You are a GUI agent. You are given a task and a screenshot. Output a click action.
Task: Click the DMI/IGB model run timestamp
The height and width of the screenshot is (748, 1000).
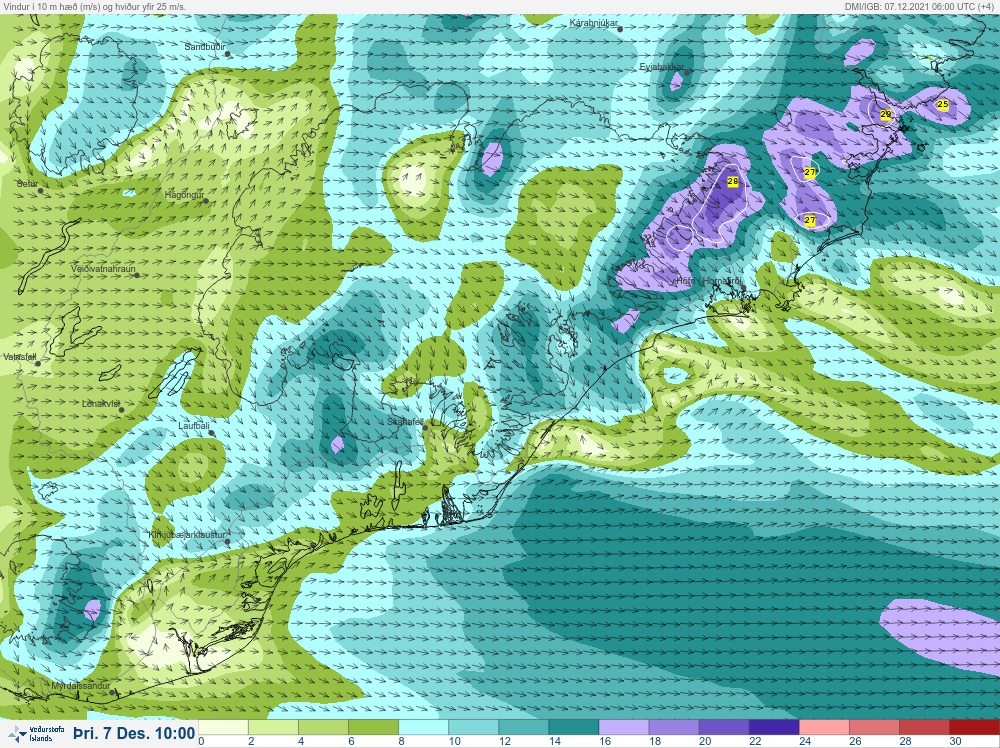pos(920,6)
